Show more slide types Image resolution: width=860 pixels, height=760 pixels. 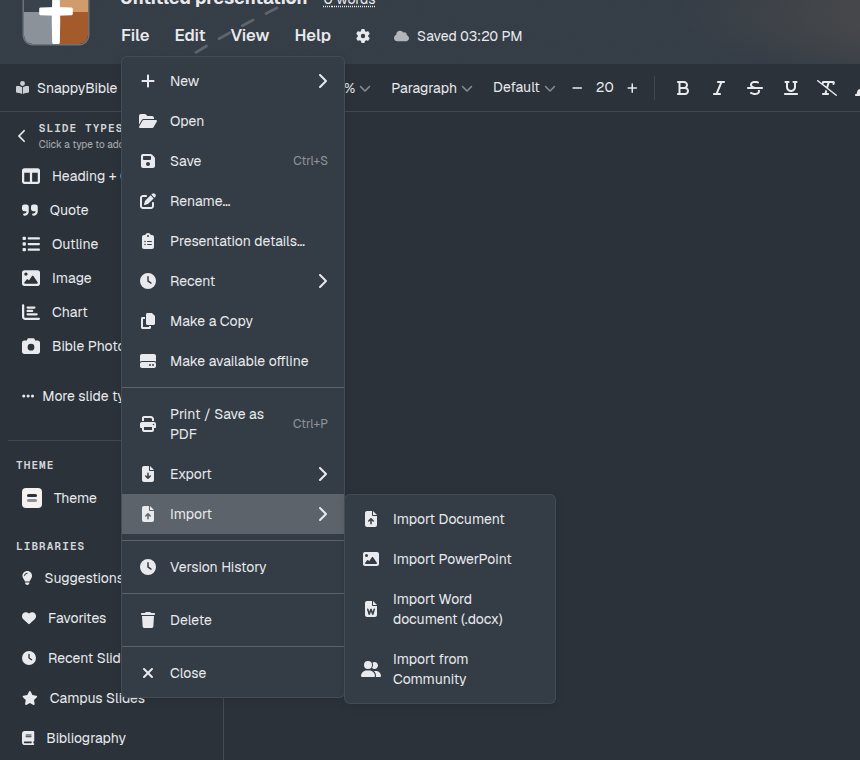pyautogui.click(x=71, y=396)
